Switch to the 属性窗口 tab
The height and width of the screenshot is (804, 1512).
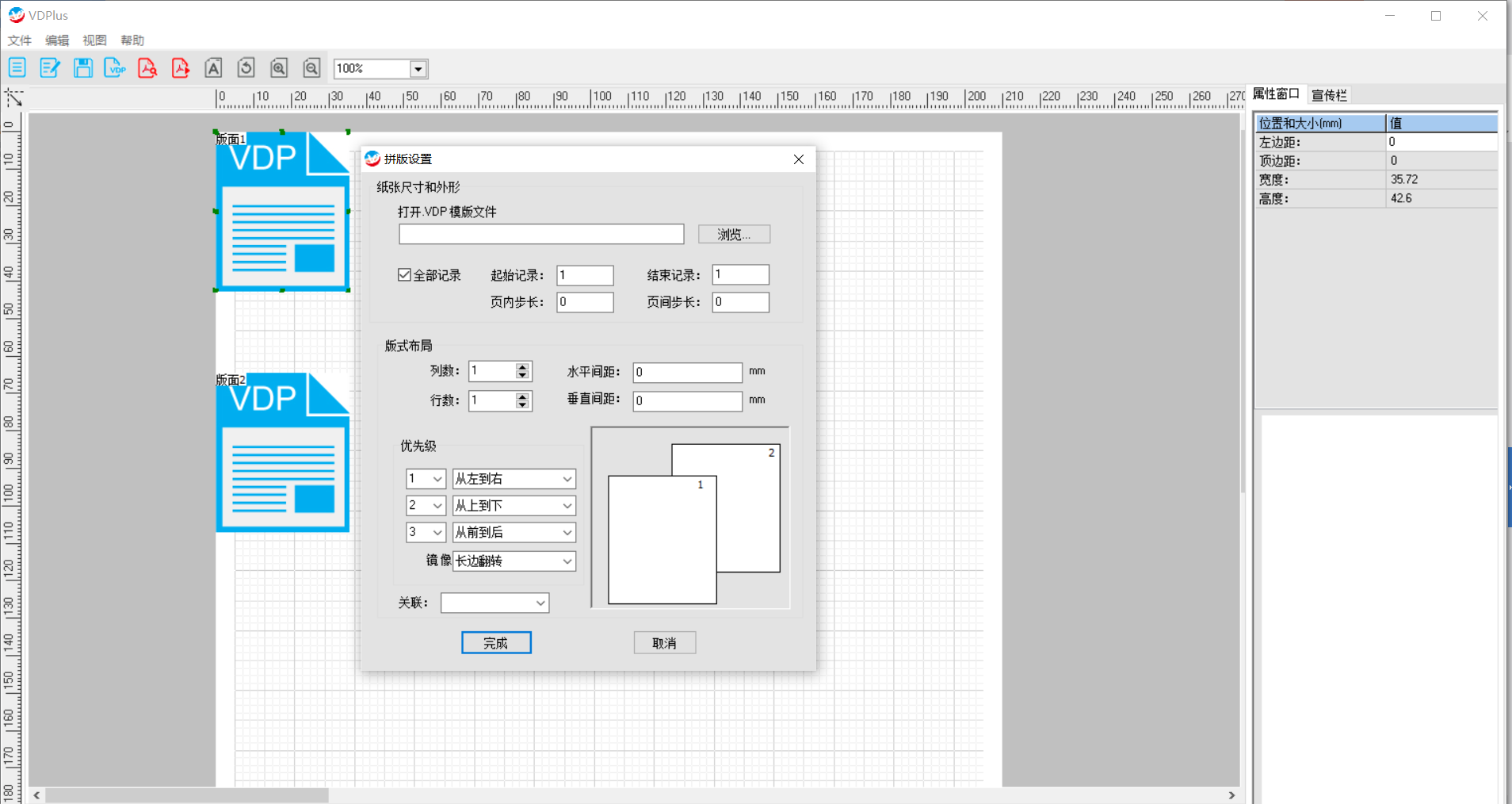pyautogui.click(x=1276, y=94)
